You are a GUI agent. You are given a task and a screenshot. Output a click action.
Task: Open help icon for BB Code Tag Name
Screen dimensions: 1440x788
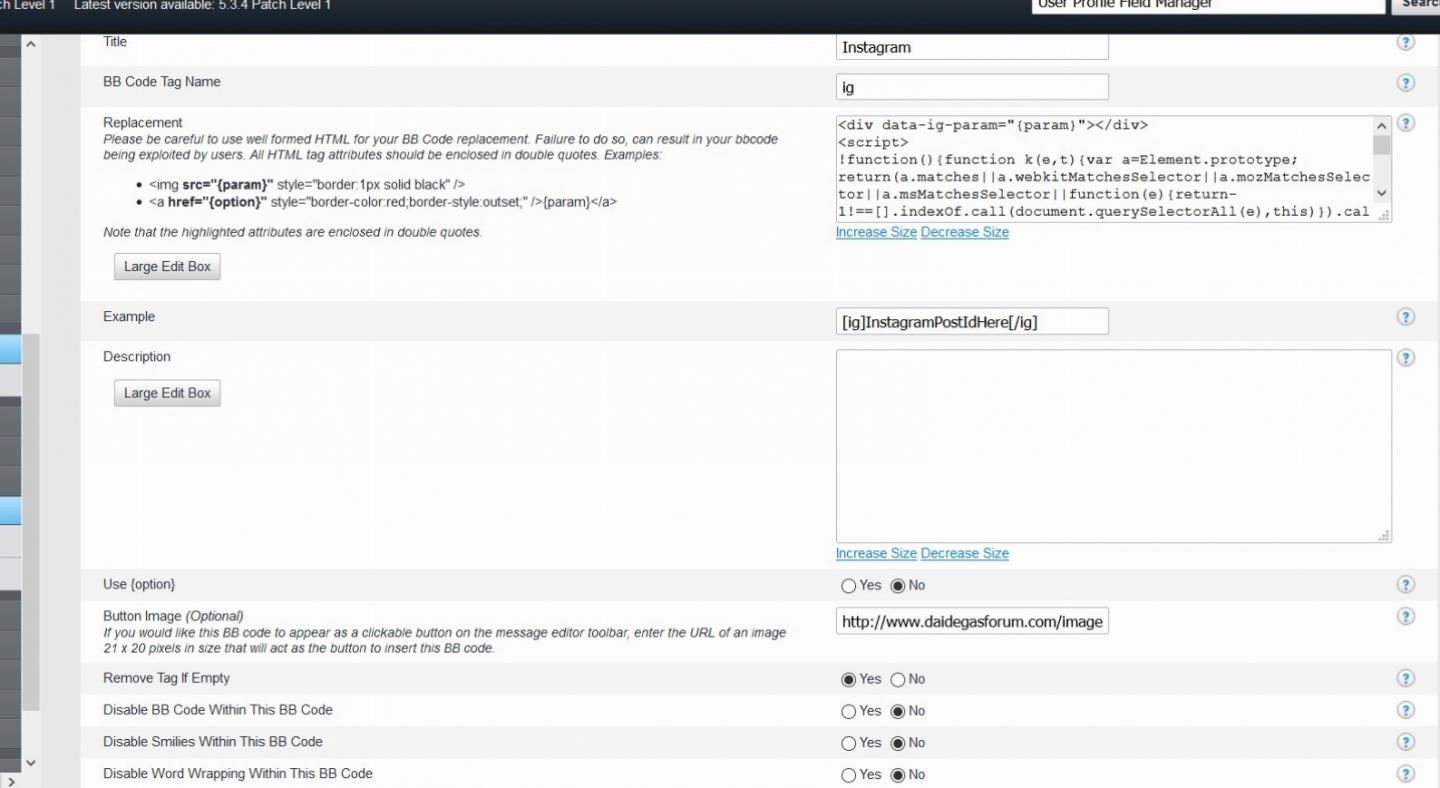click(1405, 83)
